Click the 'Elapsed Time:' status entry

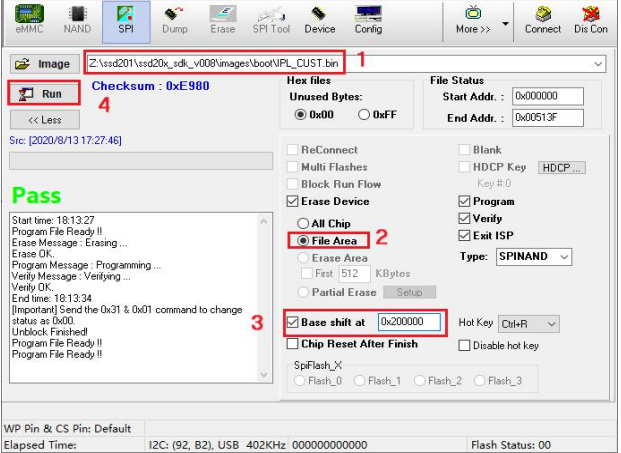click(x=40, y=445)
